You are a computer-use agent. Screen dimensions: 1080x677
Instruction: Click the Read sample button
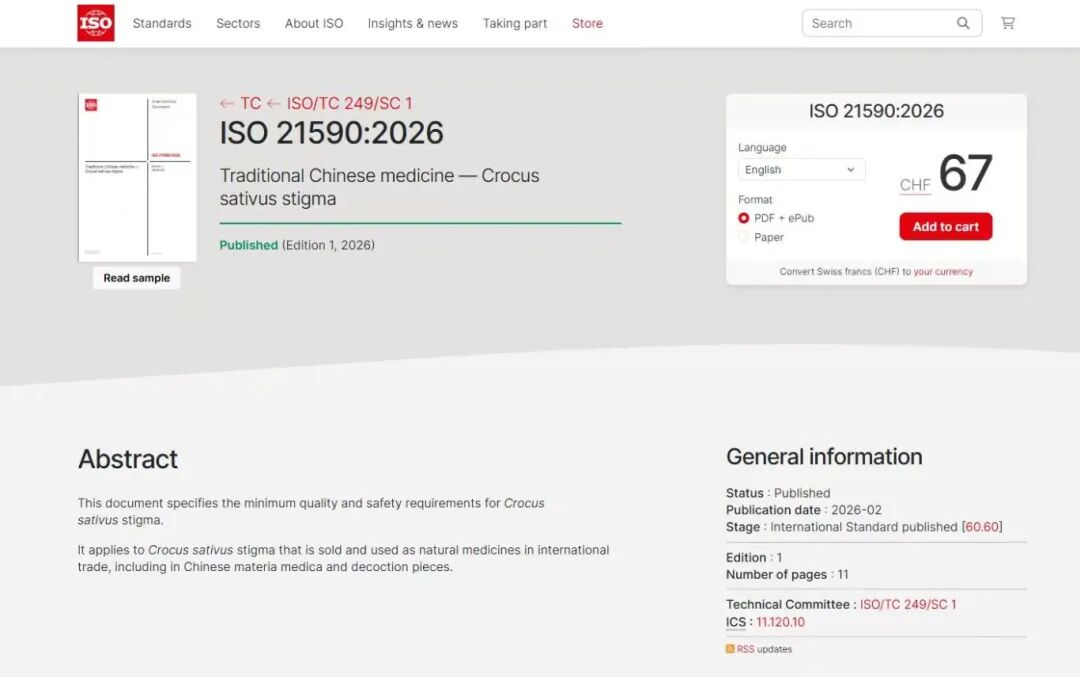pyautogui.click(x=137, y=278)
